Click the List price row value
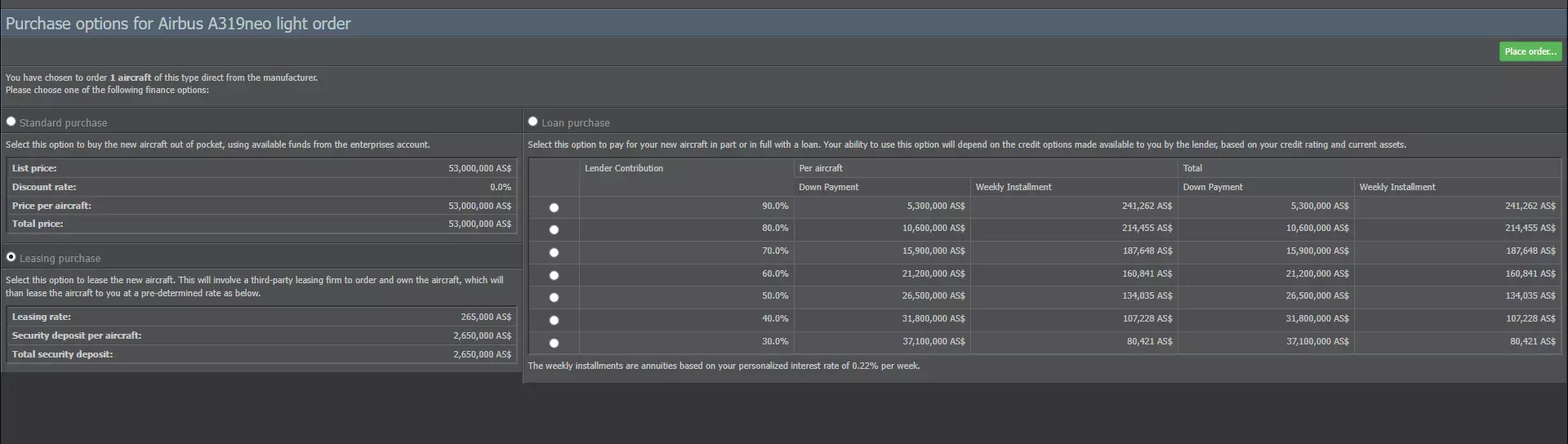Viewport: 1568px width, 444px height. 479,168
